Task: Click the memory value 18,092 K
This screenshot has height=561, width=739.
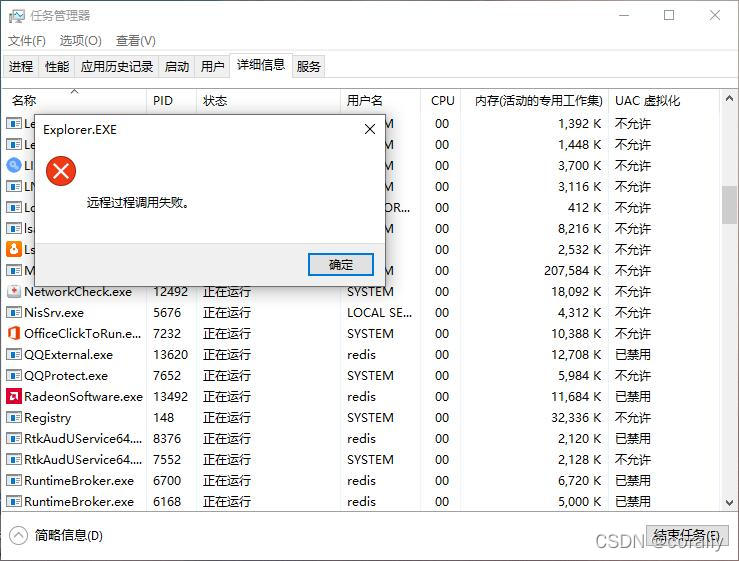Action: (x=576, y=292)
